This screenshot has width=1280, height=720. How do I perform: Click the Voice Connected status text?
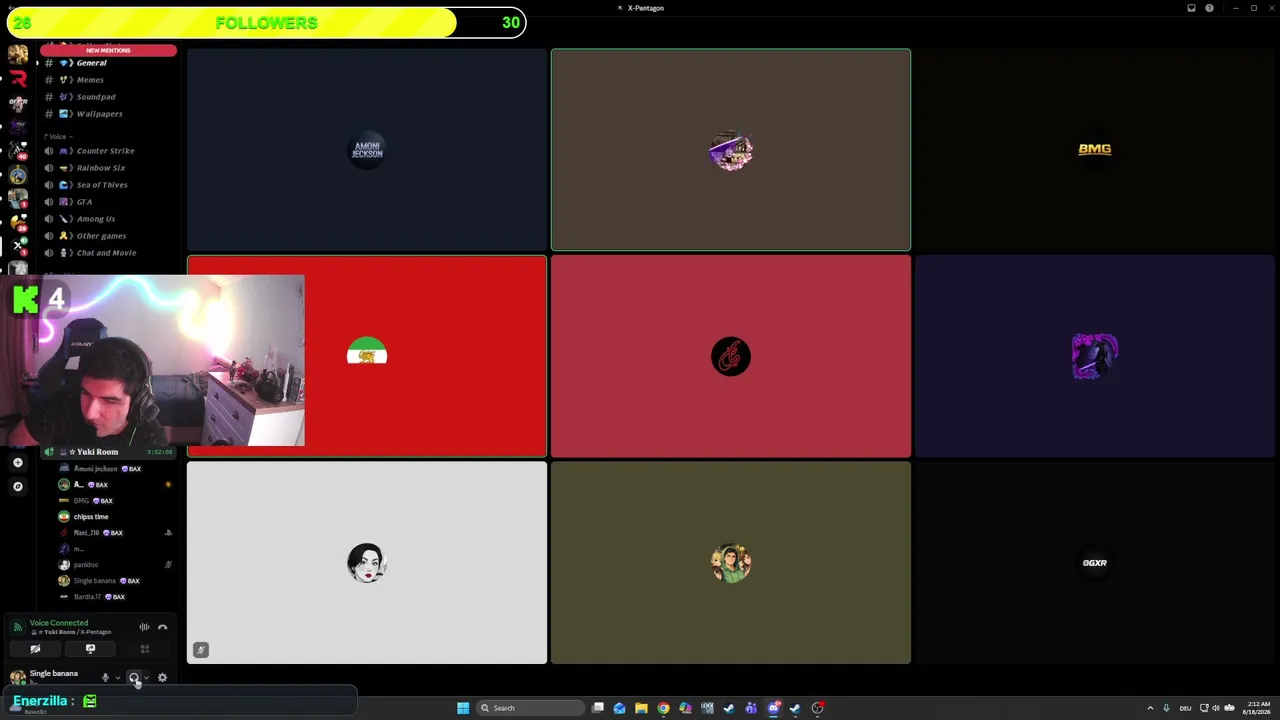click(59, 623)
